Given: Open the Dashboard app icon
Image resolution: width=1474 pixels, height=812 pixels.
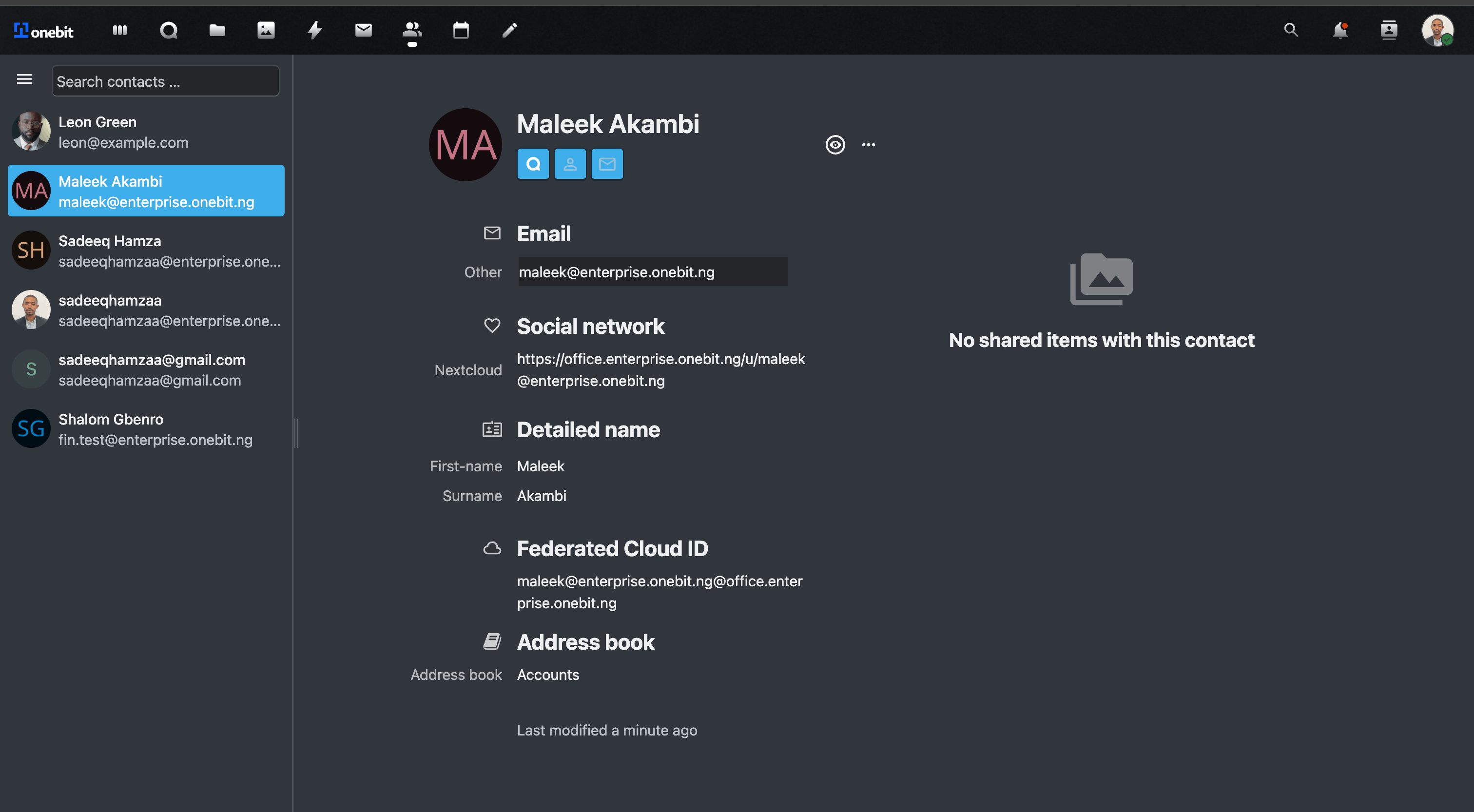Looking at the screenshot, I should pyautogui.click(x=119, y=30).
